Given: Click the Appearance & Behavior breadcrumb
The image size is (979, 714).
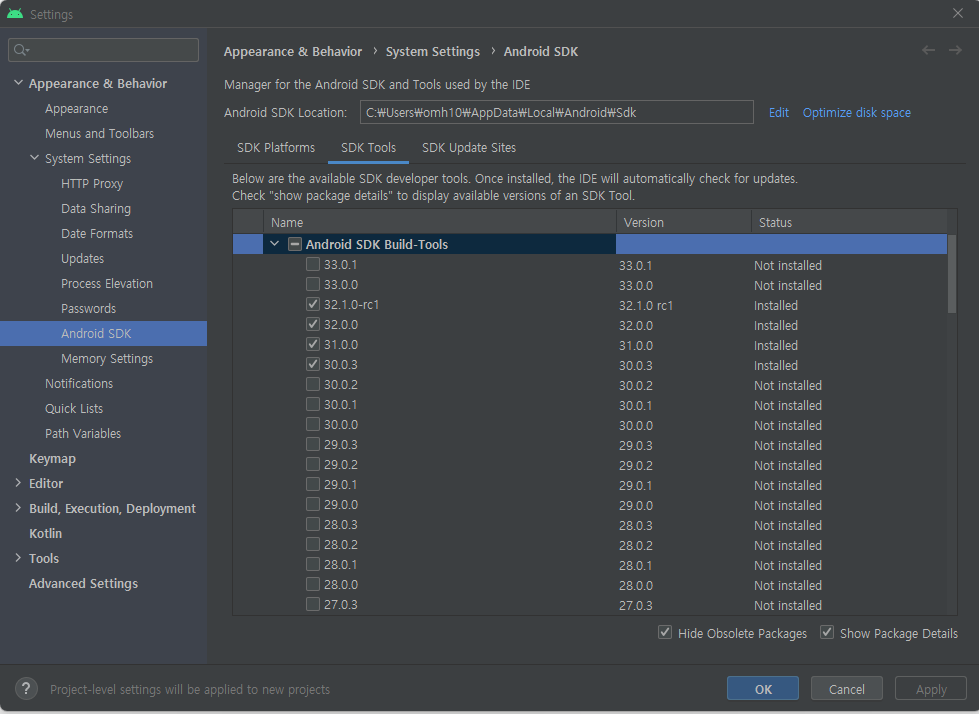Looking at the screenshot, I should (293, 51).
